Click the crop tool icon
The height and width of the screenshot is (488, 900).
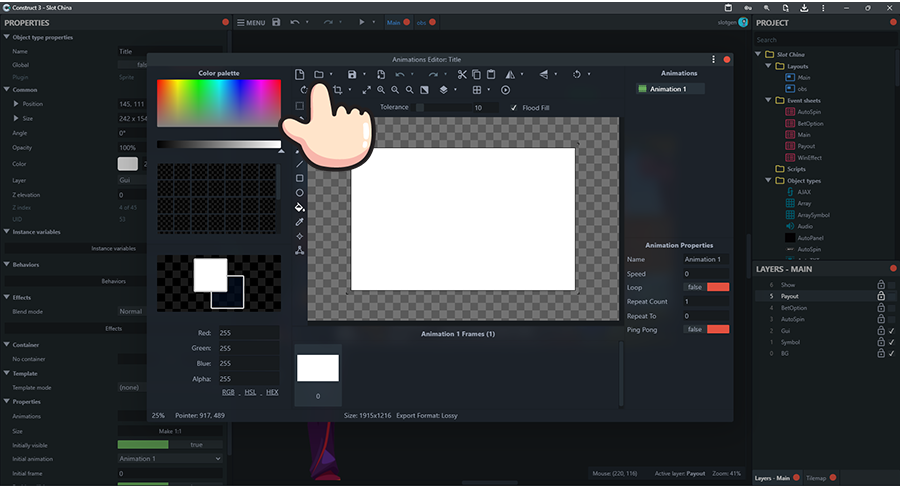coord(338,90)
